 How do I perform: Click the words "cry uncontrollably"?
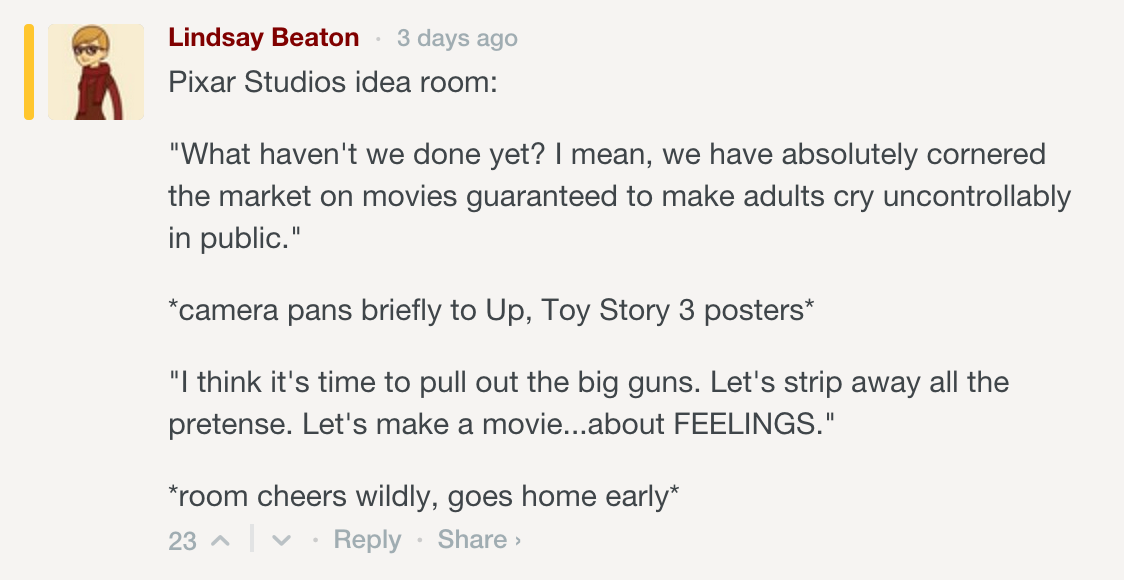pyautogui.click(x=960, y=195)
